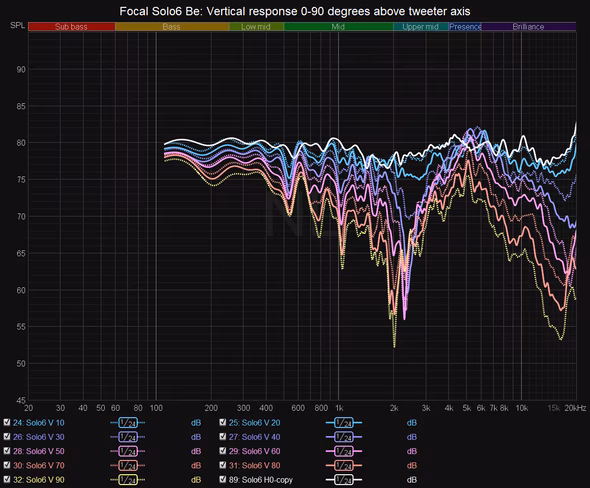Select the 28: Solo6 V 50 trace label

coord(39,452)
